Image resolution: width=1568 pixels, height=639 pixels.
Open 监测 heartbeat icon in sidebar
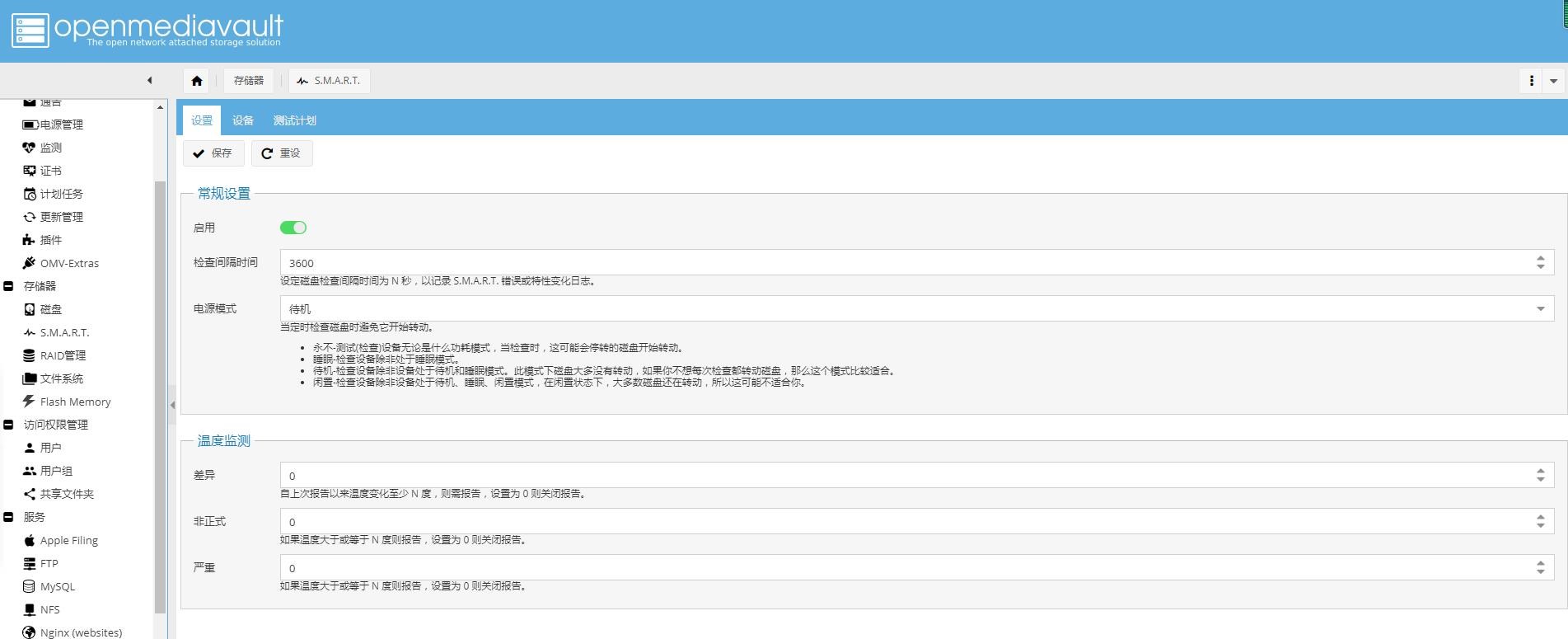[30, 148]
